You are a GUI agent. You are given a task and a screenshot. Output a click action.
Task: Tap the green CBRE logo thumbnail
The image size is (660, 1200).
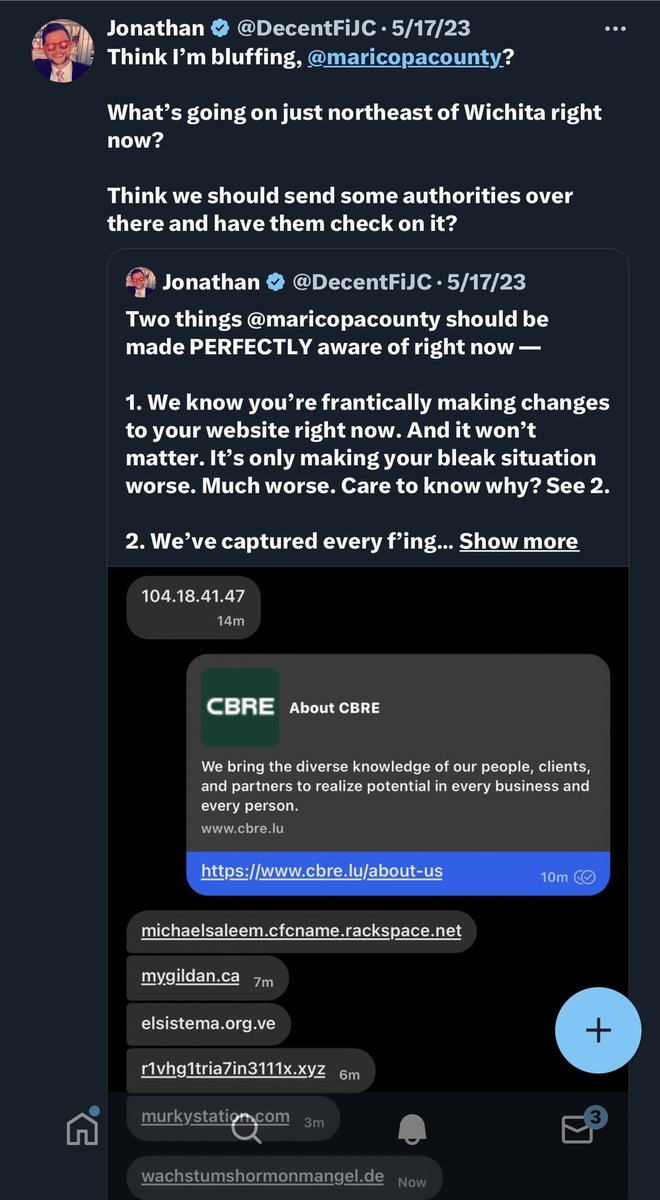(240, 707)
